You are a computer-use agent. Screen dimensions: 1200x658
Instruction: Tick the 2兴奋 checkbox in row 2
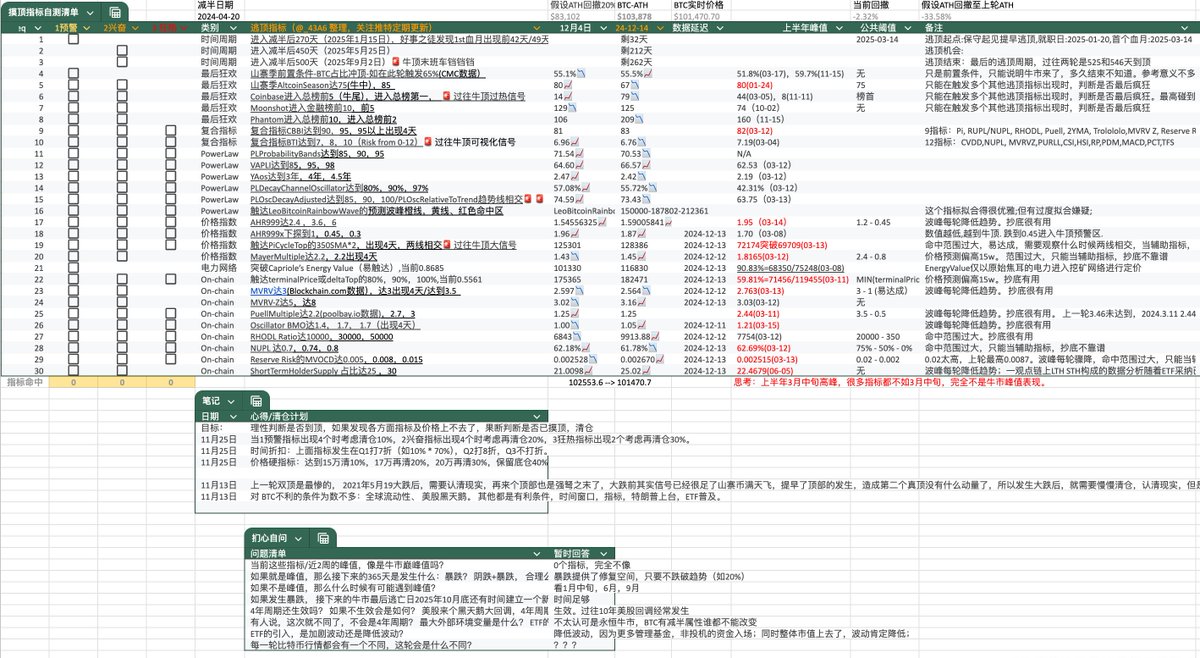click(x=120, y=51)
